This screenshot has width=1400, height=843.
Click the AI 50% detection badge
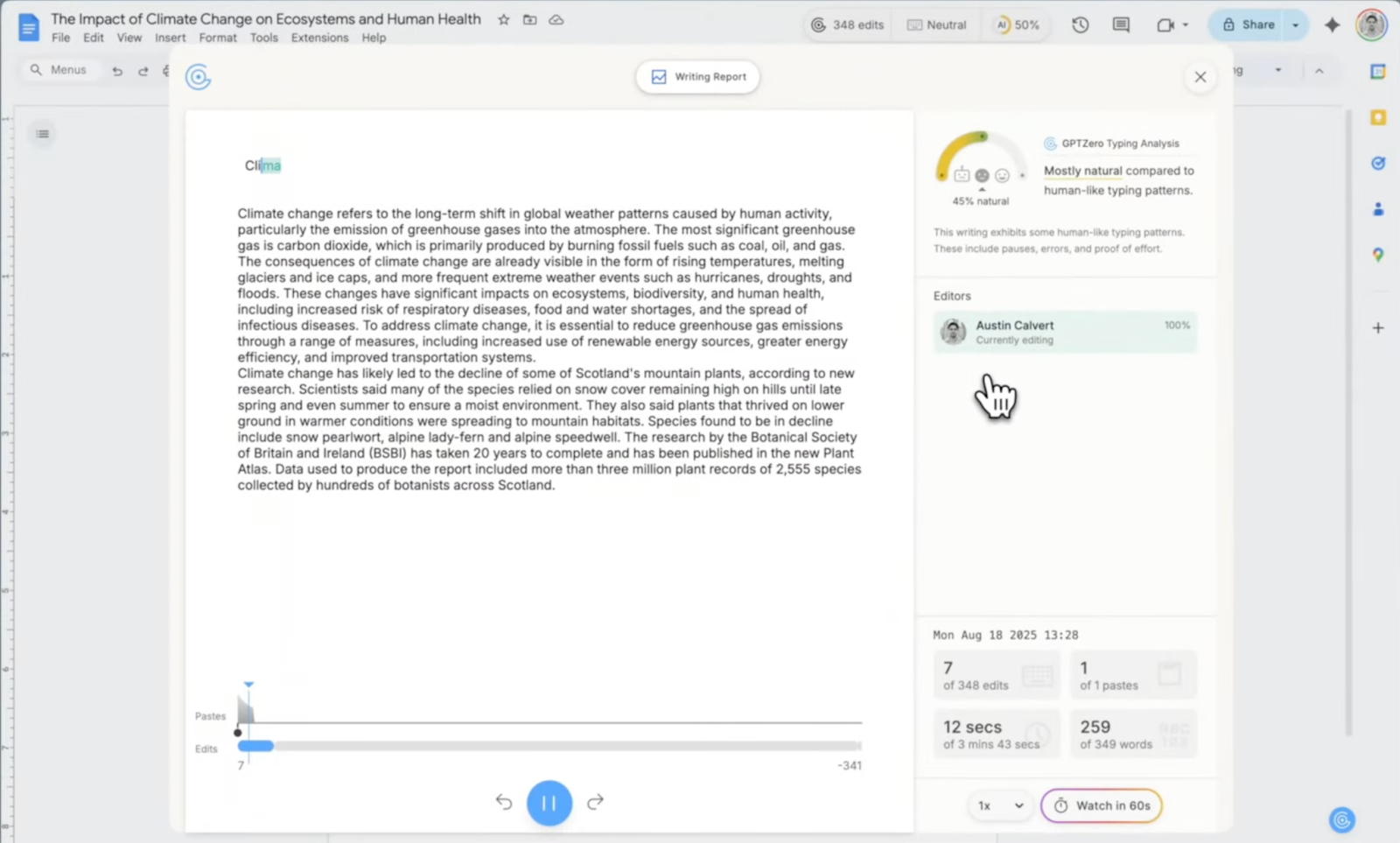pyautogui.click(x=1018, y=25)
